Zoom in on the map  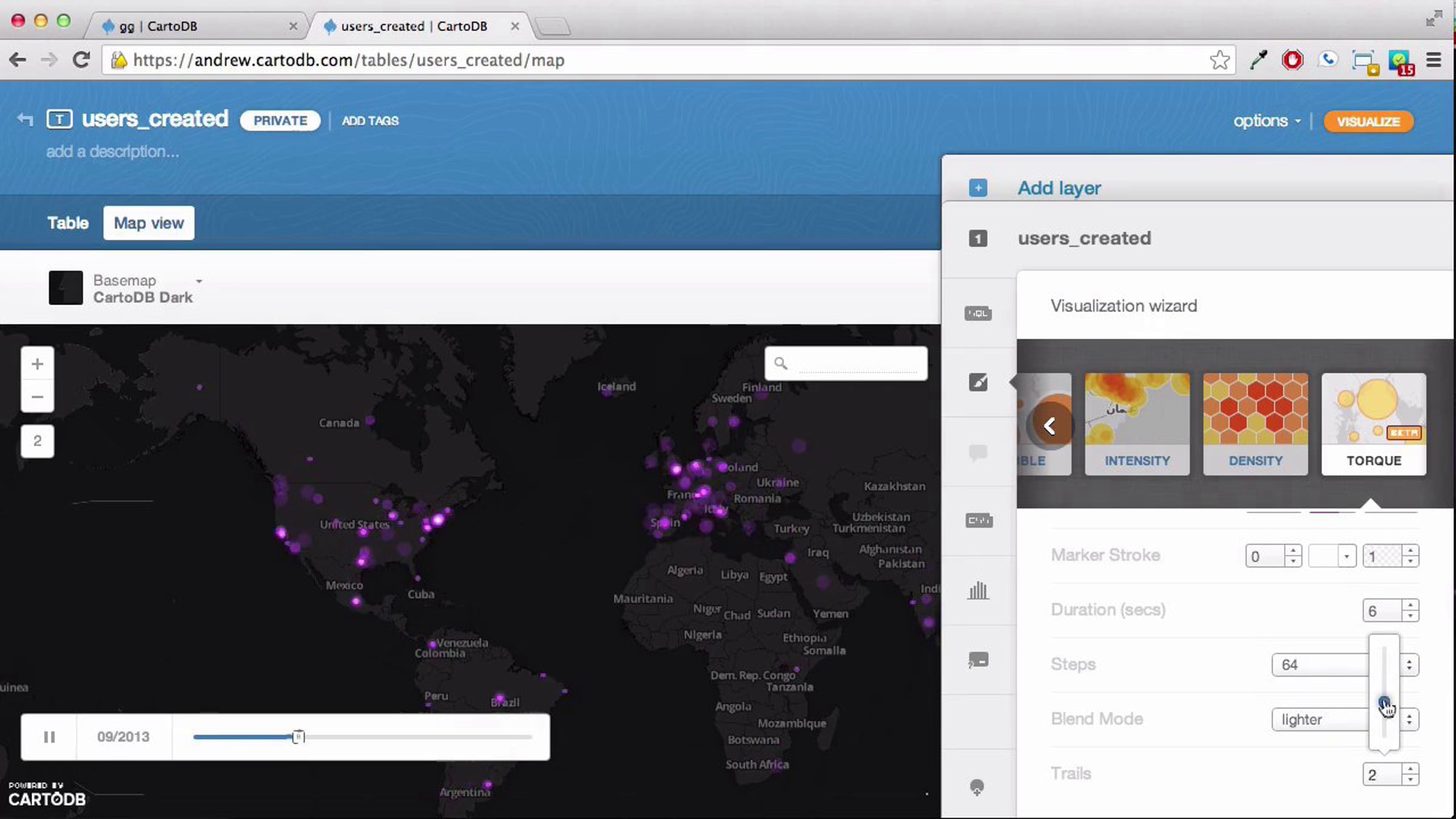tap(38, 364)
